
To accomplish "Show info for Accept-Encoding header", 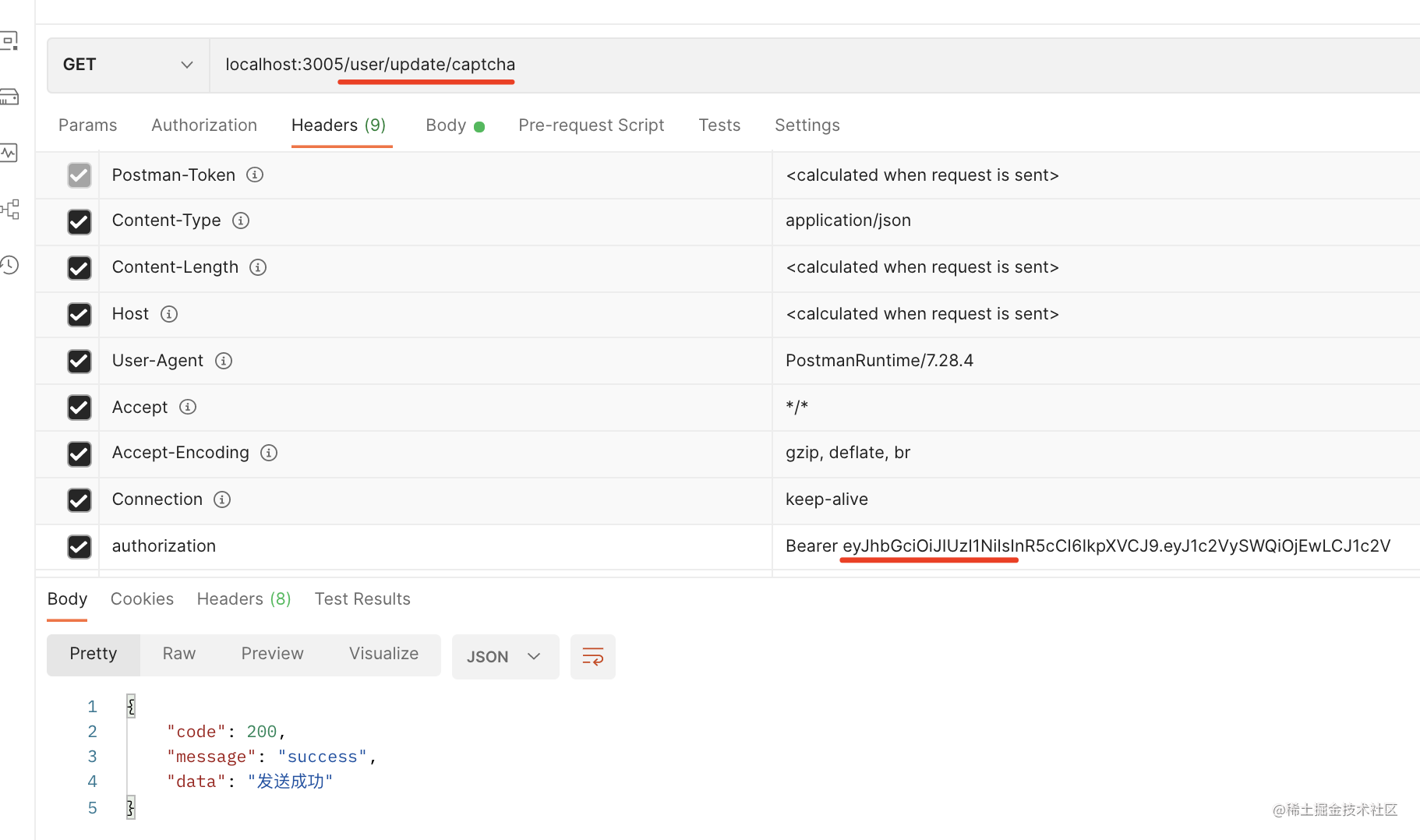I will tap(269, 453).
